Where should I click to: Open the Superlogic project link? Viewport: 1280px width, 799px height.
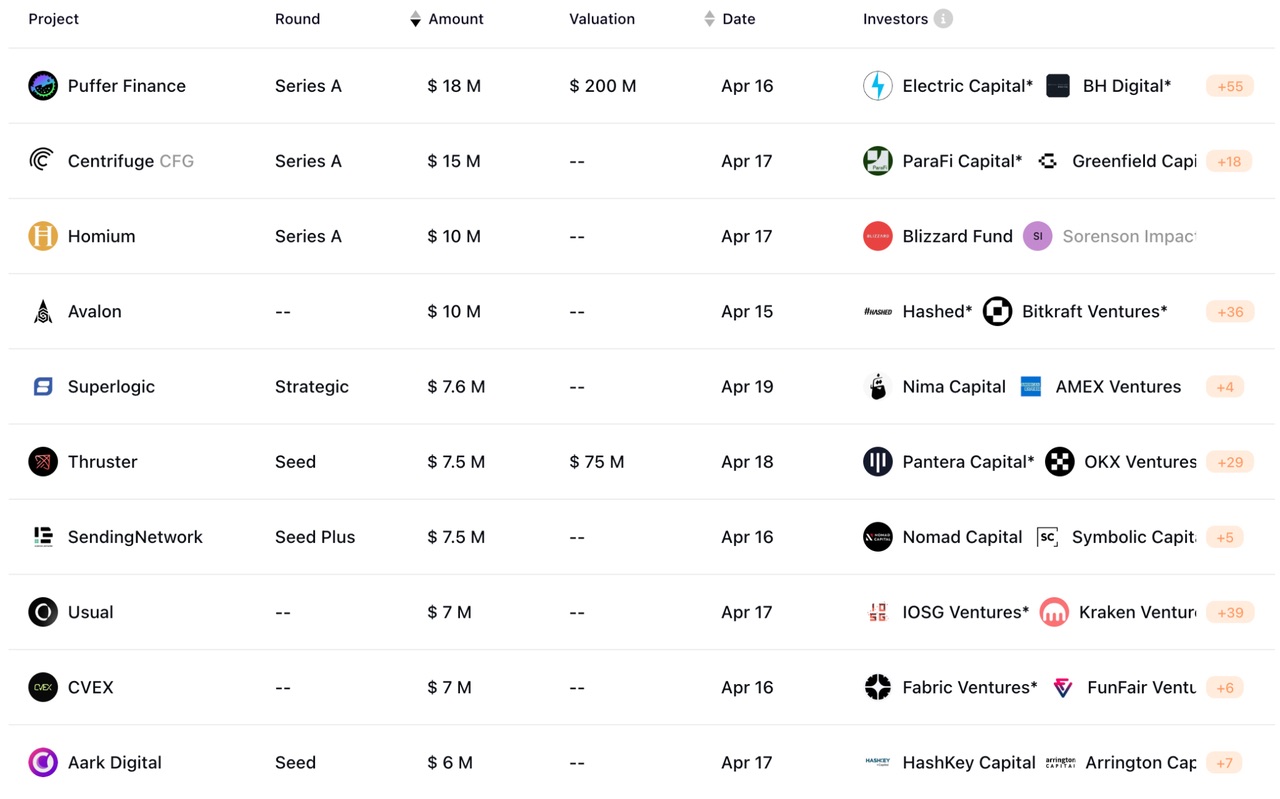tap(111, 387)
